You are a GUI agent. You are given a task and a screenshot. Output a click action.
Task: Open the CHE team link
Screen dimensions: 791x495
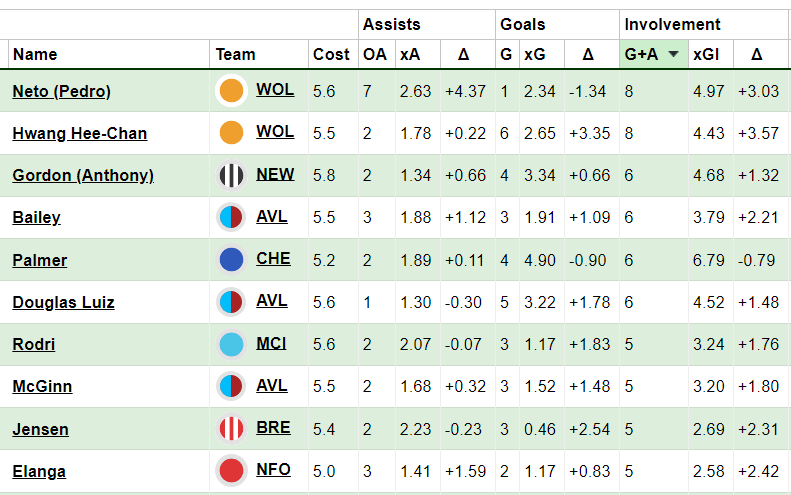pos(273,259)
